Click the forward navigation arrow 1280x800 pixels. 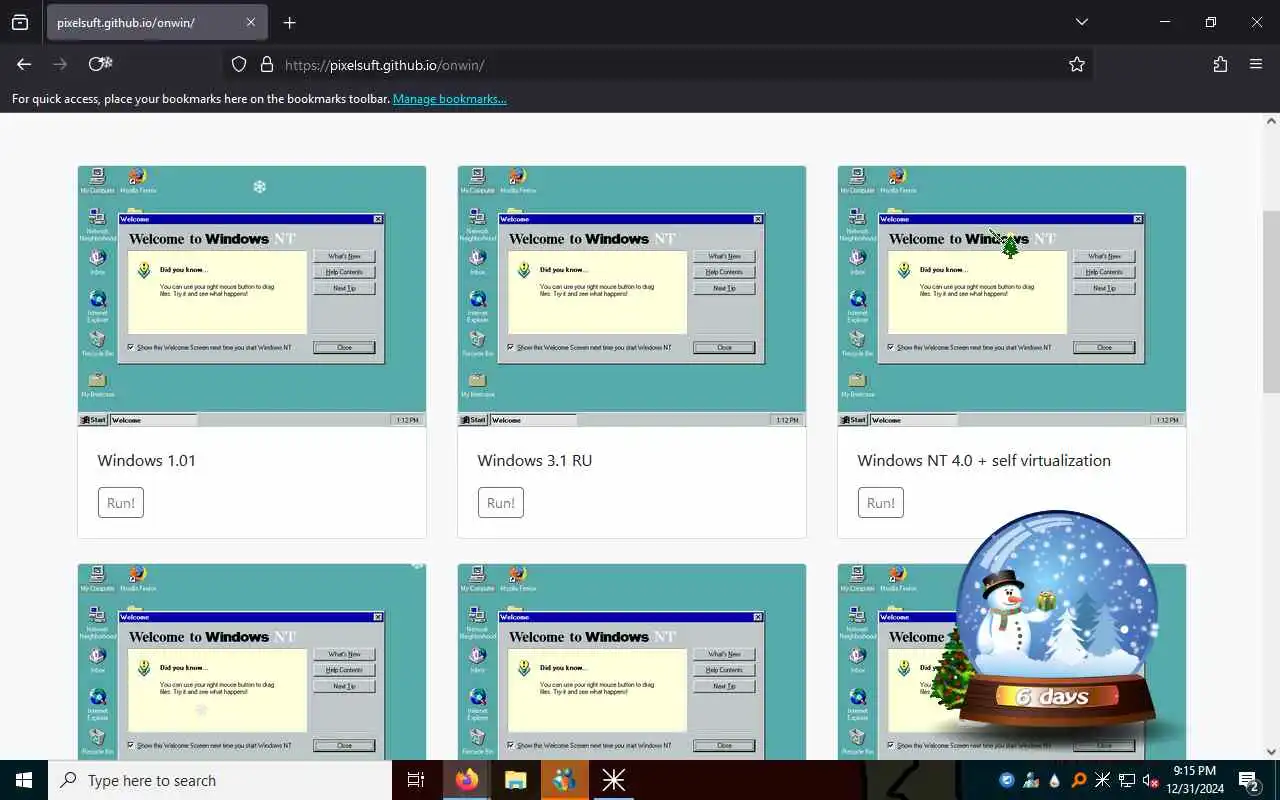pyautogui.click(x=60, y=64)
